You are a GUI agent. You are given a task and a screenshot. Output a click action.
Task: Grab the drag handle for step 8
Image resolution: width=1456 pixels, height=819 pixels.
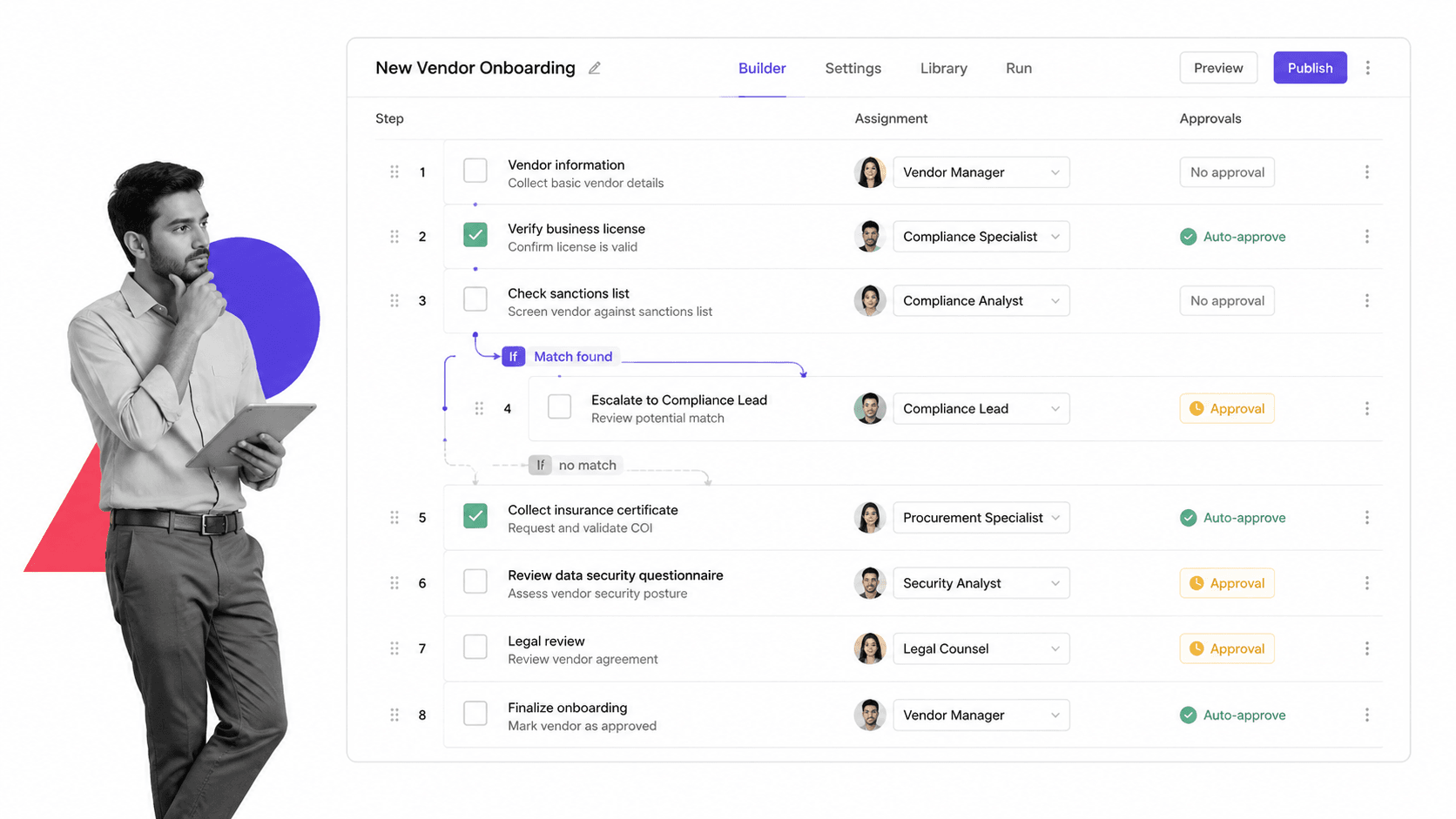click(394, 715)
